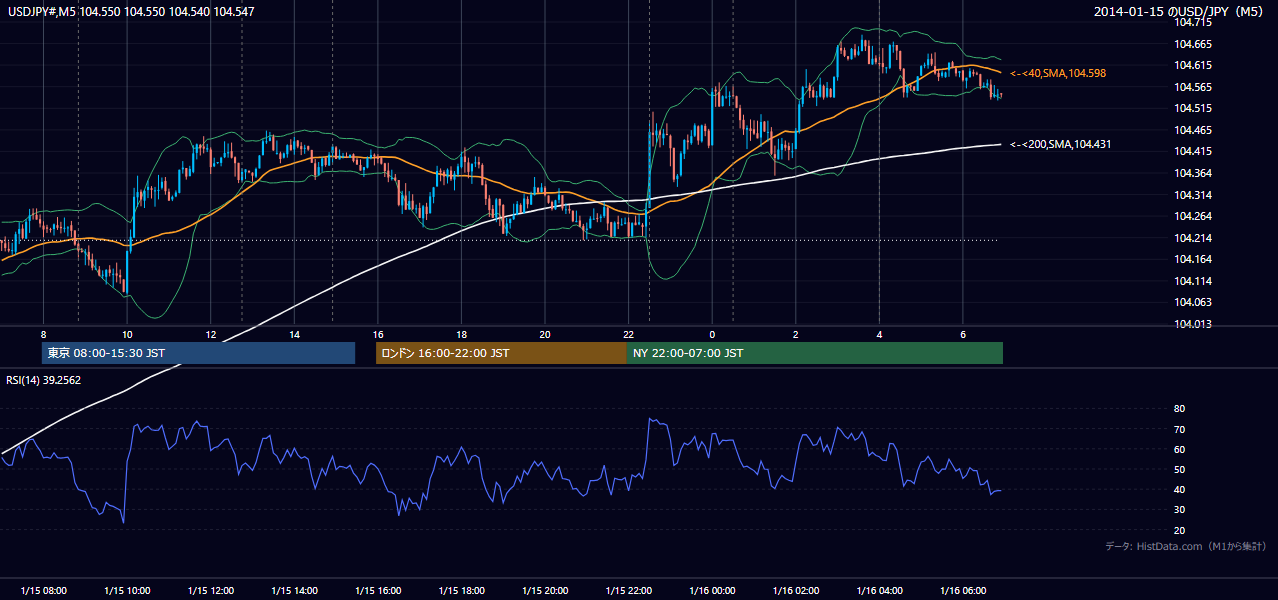
Task: Click the 1/15 22:00 time axis label
Action: tap(628, 591)
